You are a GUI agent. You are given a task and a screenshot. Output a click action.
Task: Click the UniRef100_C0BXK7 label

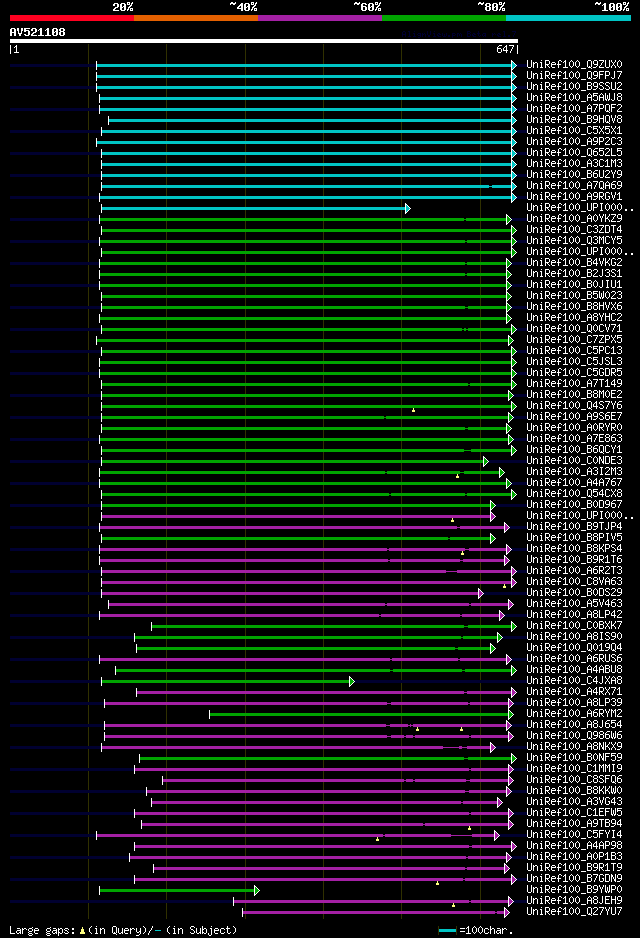[x=574, y=626]
